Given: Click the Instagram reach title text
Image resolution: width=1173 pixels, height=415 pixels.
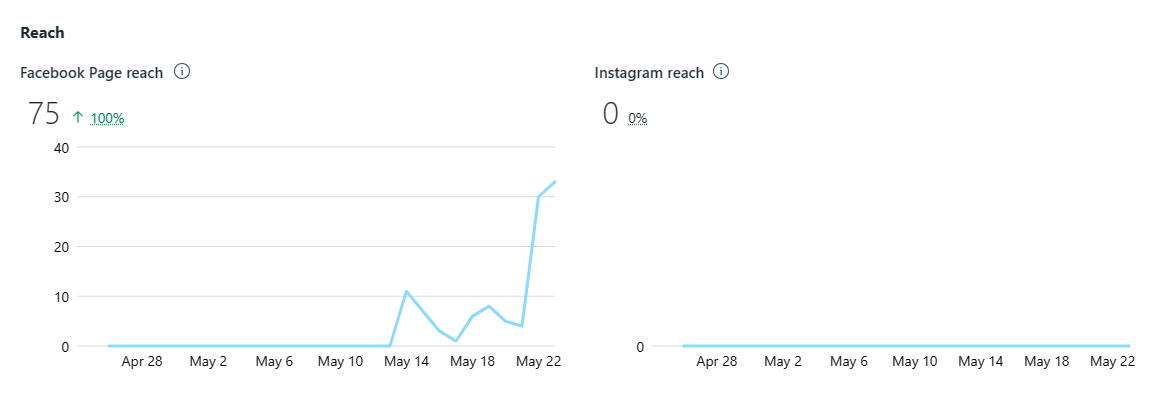Looking at the screenshot, I should point(649,73).
